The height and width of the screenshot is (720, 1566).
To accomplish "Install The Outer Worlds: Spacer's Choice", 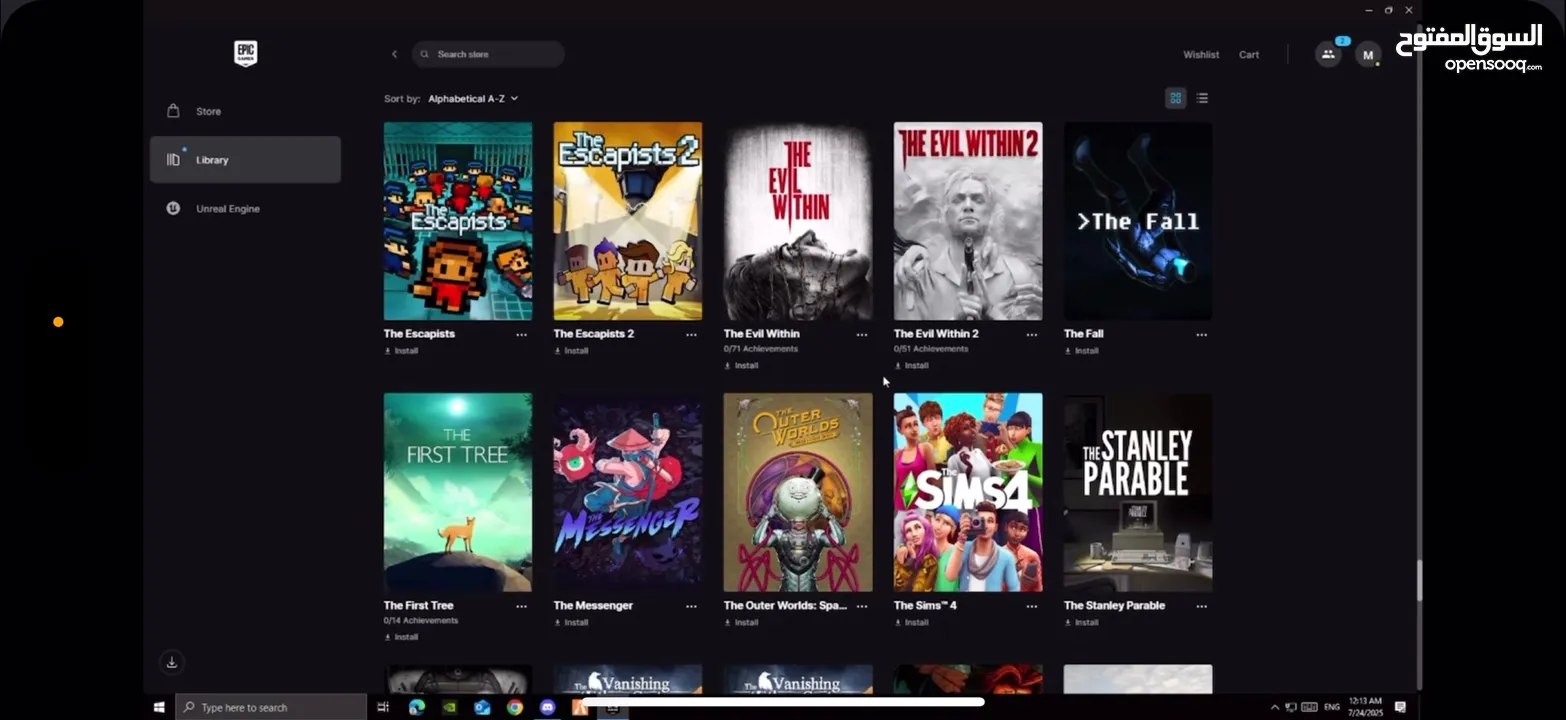I will pyautogui.click(x=741, y=622).
